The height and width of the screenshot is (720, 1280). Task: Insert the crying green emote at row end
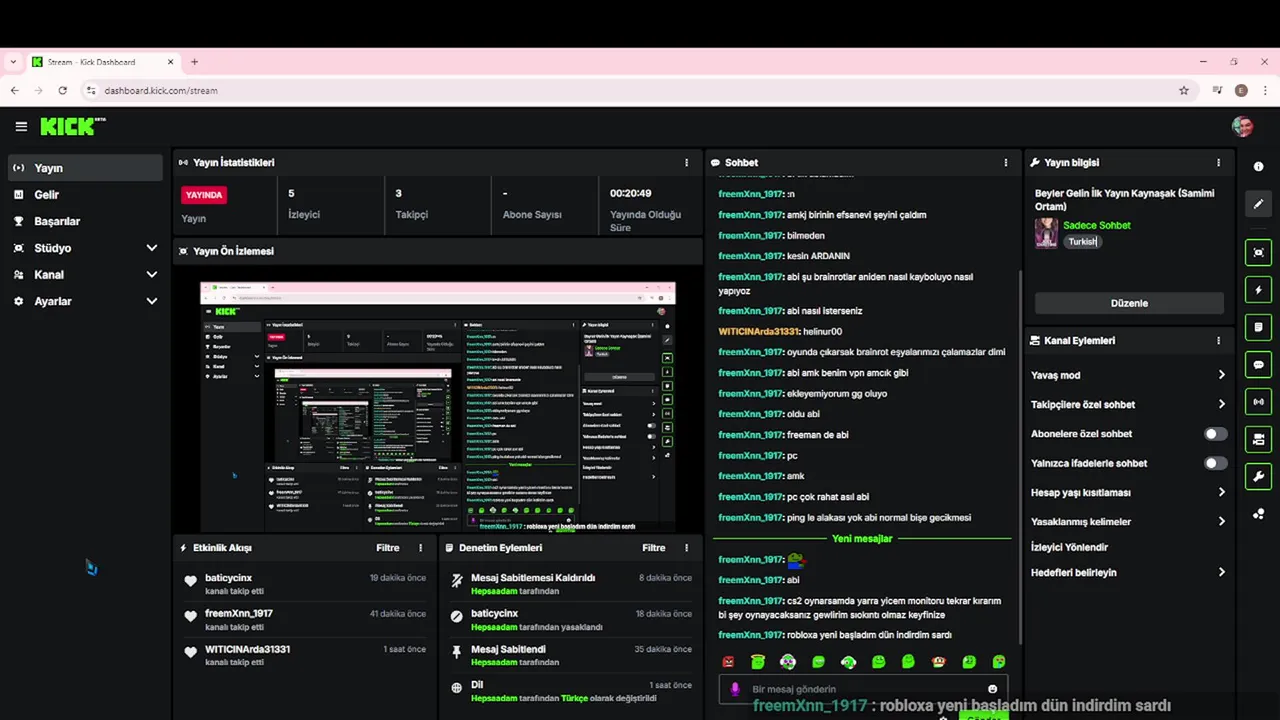pos(999,662)
